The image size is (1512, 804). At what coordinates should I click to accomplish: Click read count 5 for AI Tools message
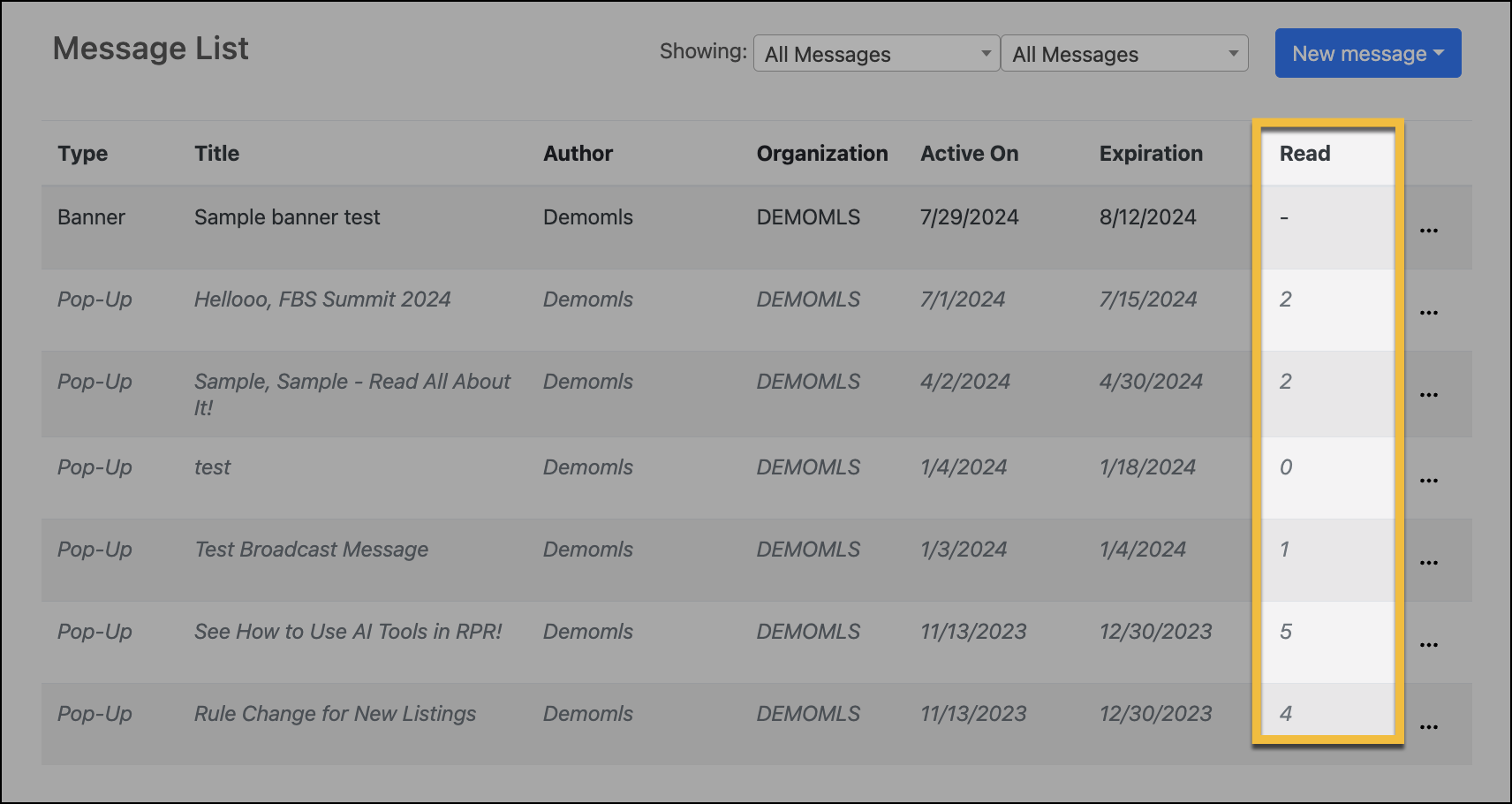pos(1286,632)
